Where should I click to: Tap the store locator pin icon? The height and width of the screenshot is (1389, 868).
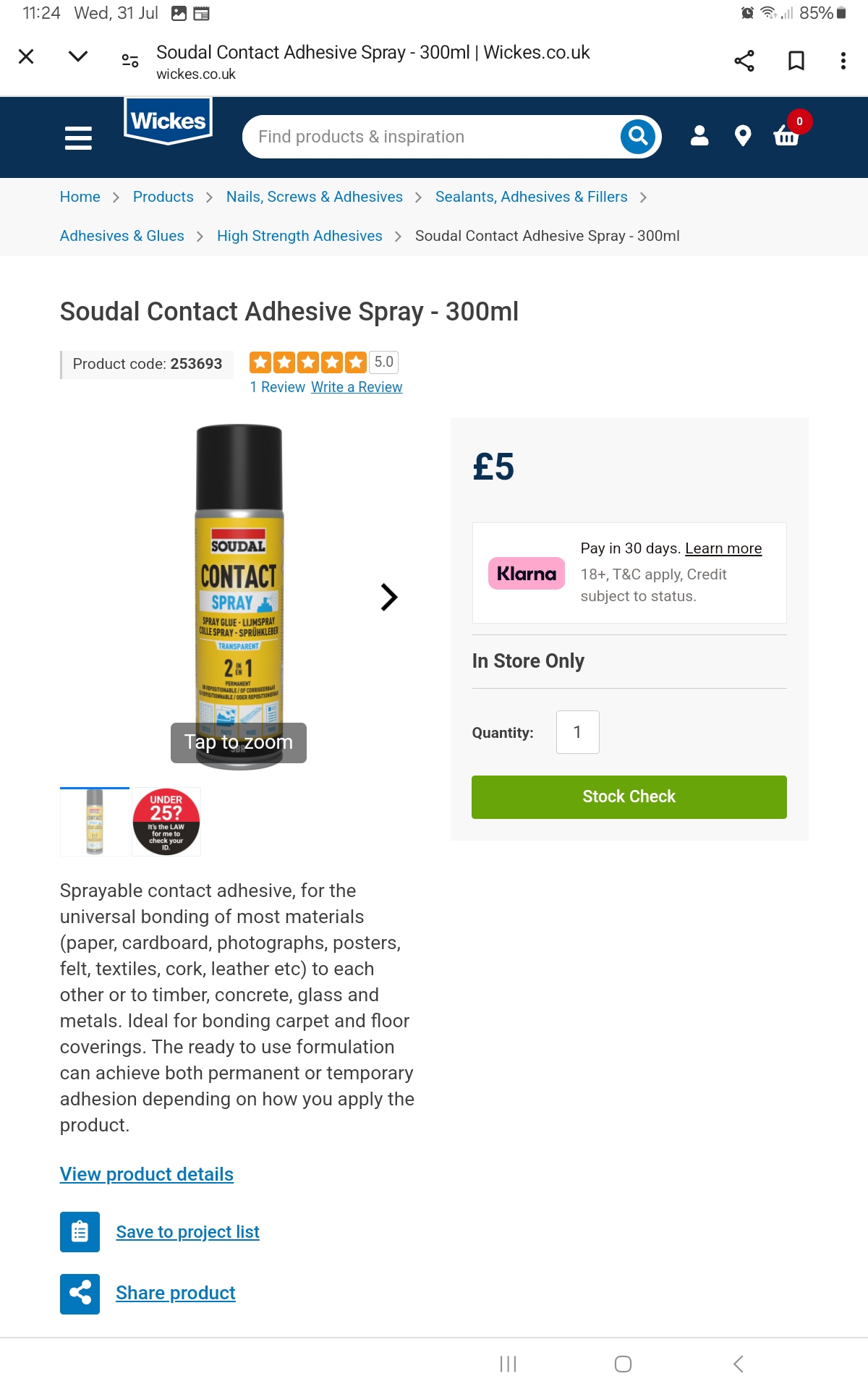[x=742, y=136]
